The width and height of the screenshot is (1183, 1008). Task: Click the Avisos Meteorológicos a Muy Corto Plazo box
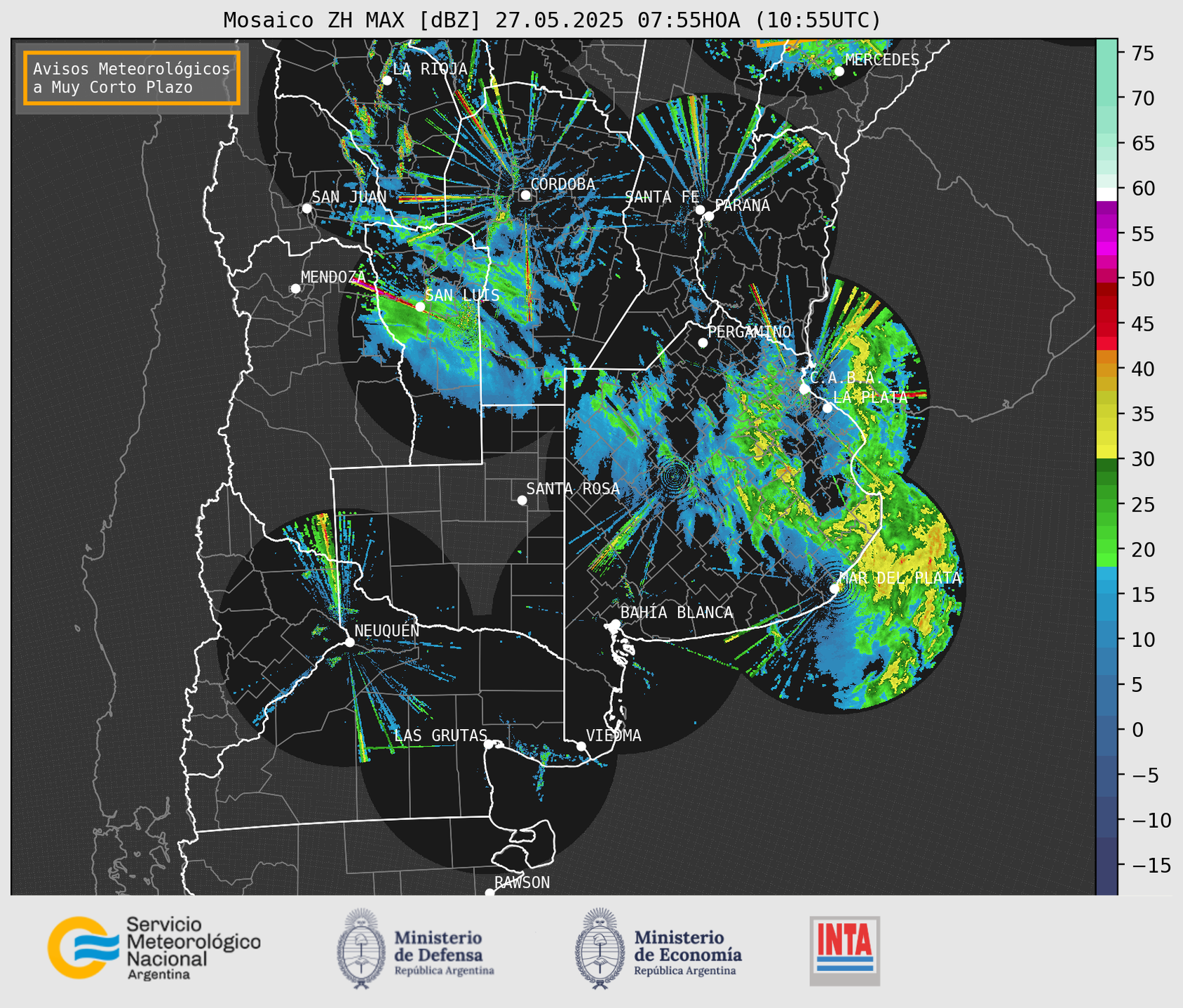[x=132, y=78]
